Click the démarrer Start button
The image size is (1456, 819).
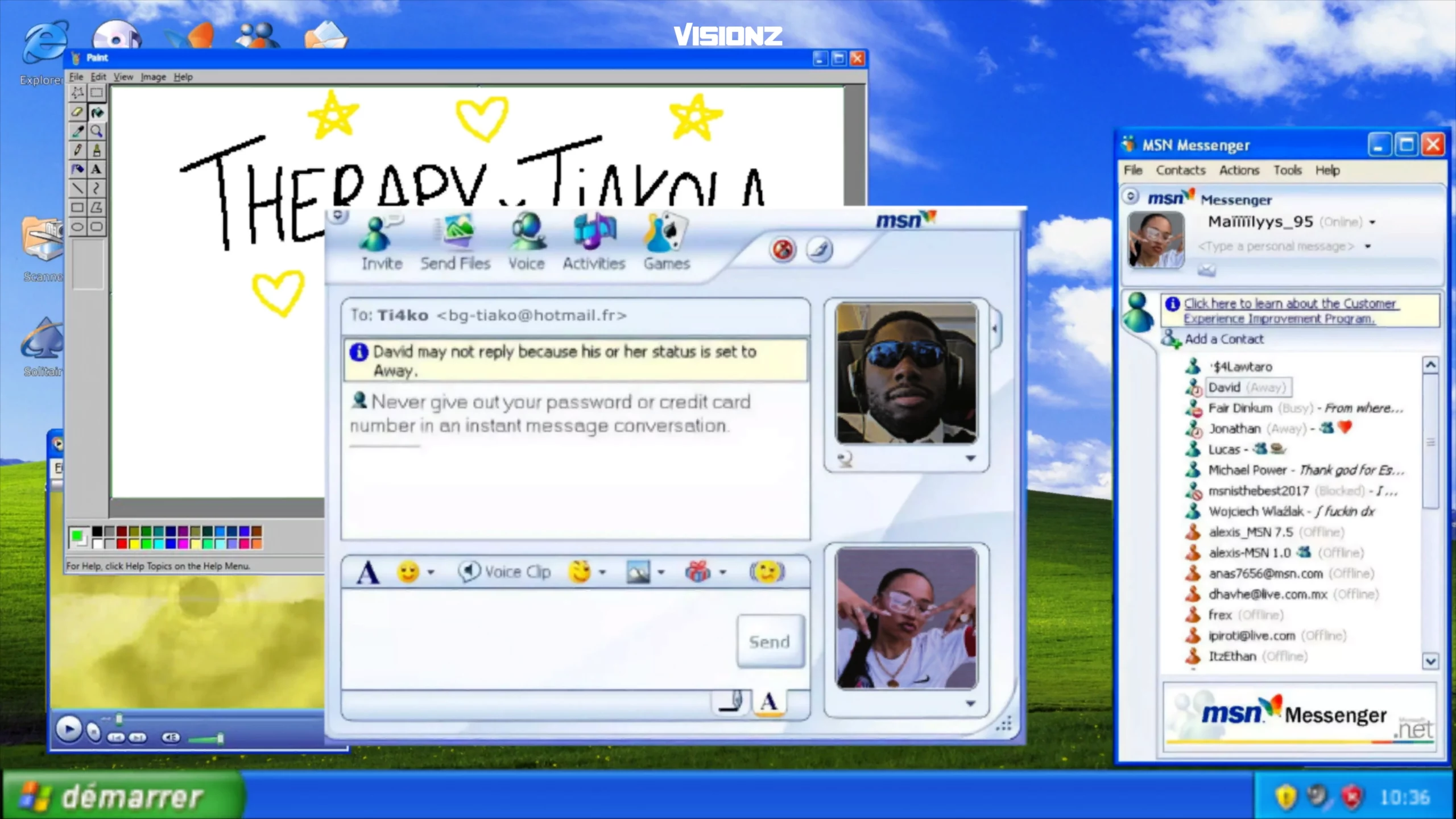[123, 796]
